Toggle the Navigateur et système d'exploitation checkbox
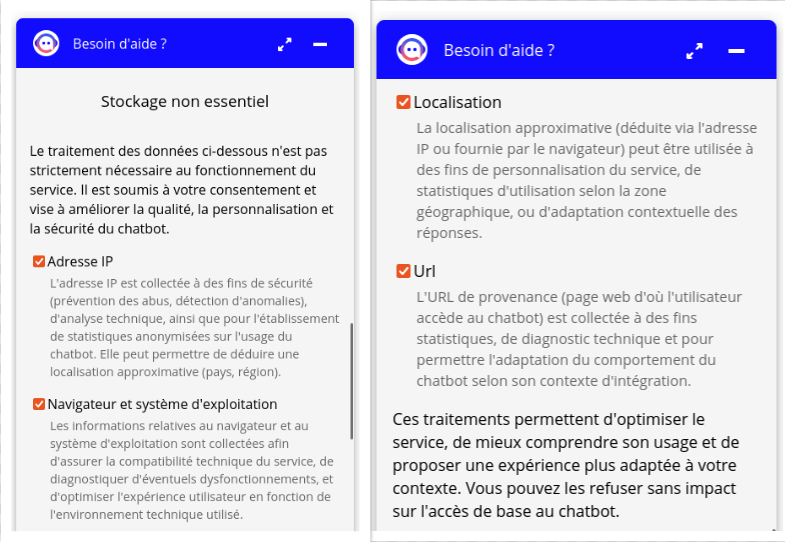This screenshot has height=542, width=785. (x=40, y=404)
